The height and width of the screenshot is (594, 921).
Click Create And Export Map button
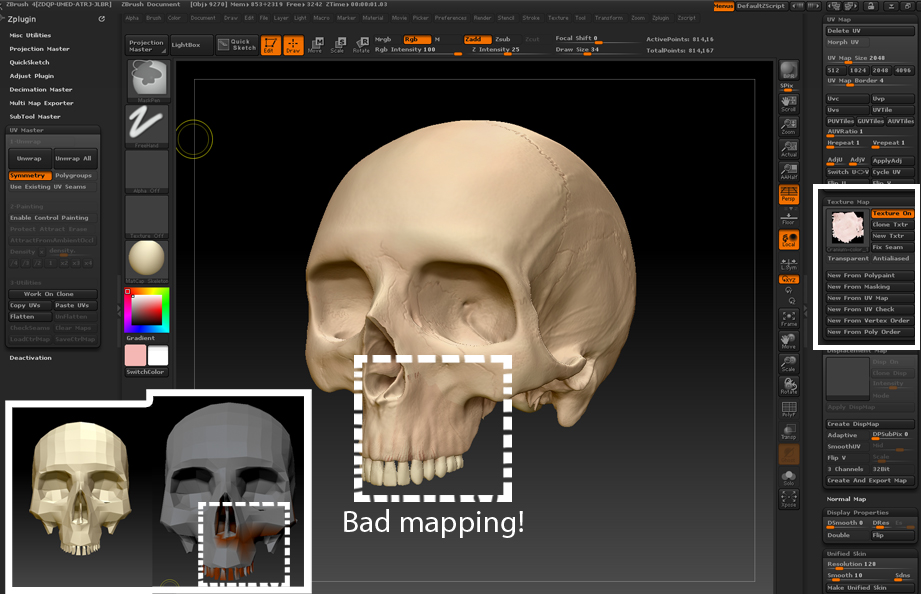click(x=867, y=480)
